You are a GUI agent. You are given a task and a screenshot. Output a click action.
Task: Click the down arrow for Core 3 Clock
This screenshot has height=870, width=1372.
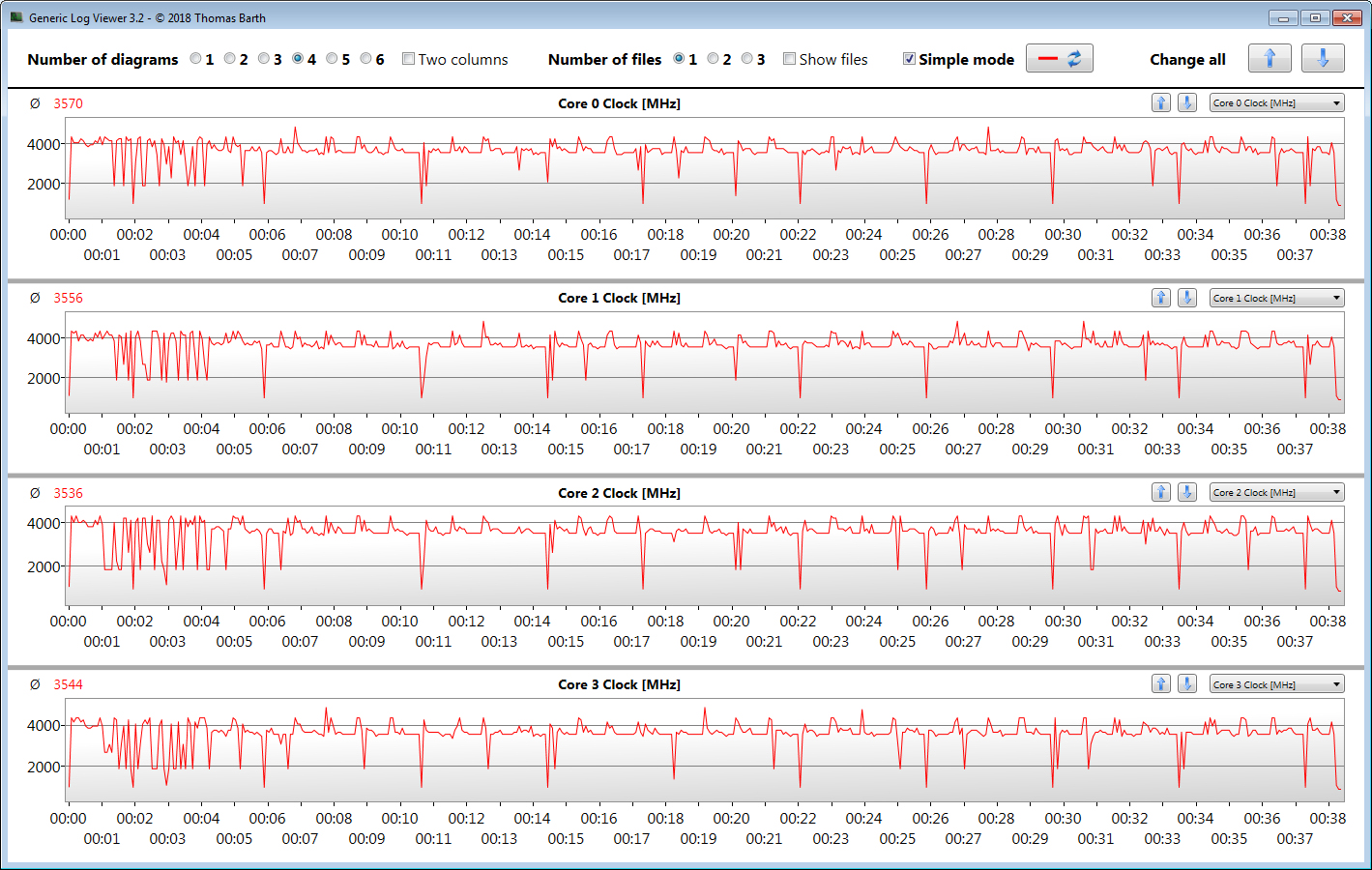point(1187,683)
